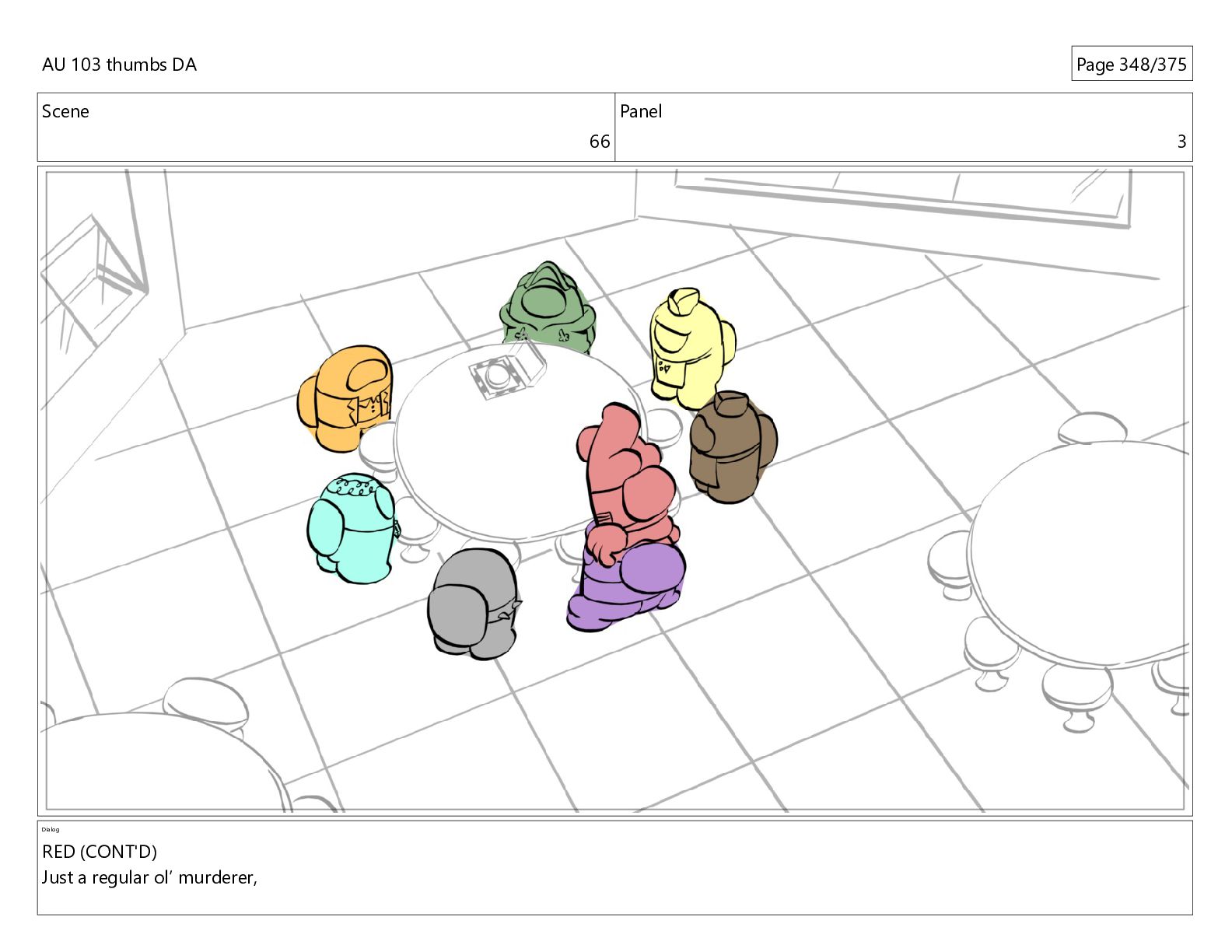1232x952 pixels.
Task: Click the 'AU 103 thumbs DA' title text
Action: tap(119, 65)
